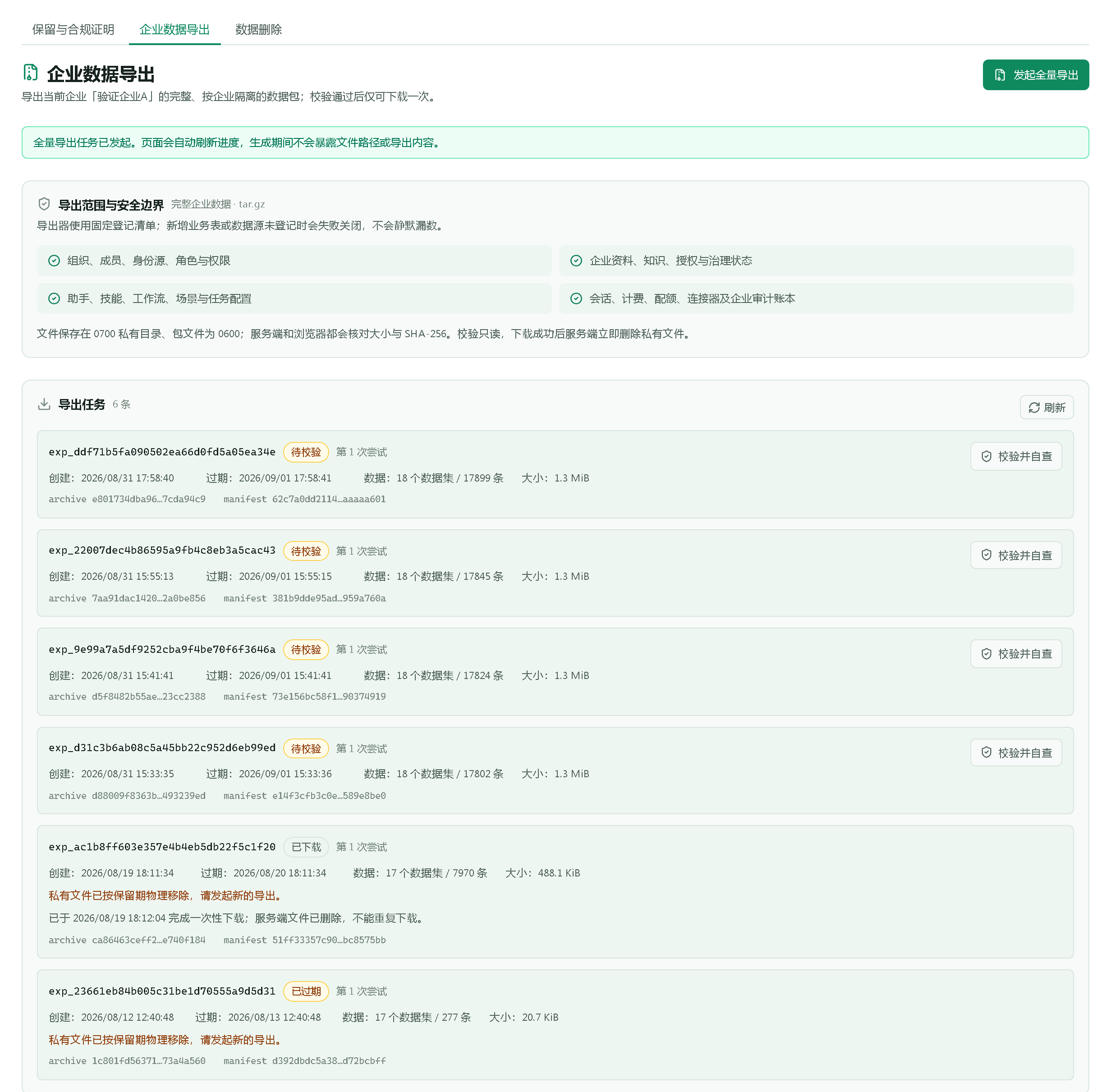Click the 已过期 badge on exp_23661eb8 task
This screenshot has height=1092, width=1111.
306,991
